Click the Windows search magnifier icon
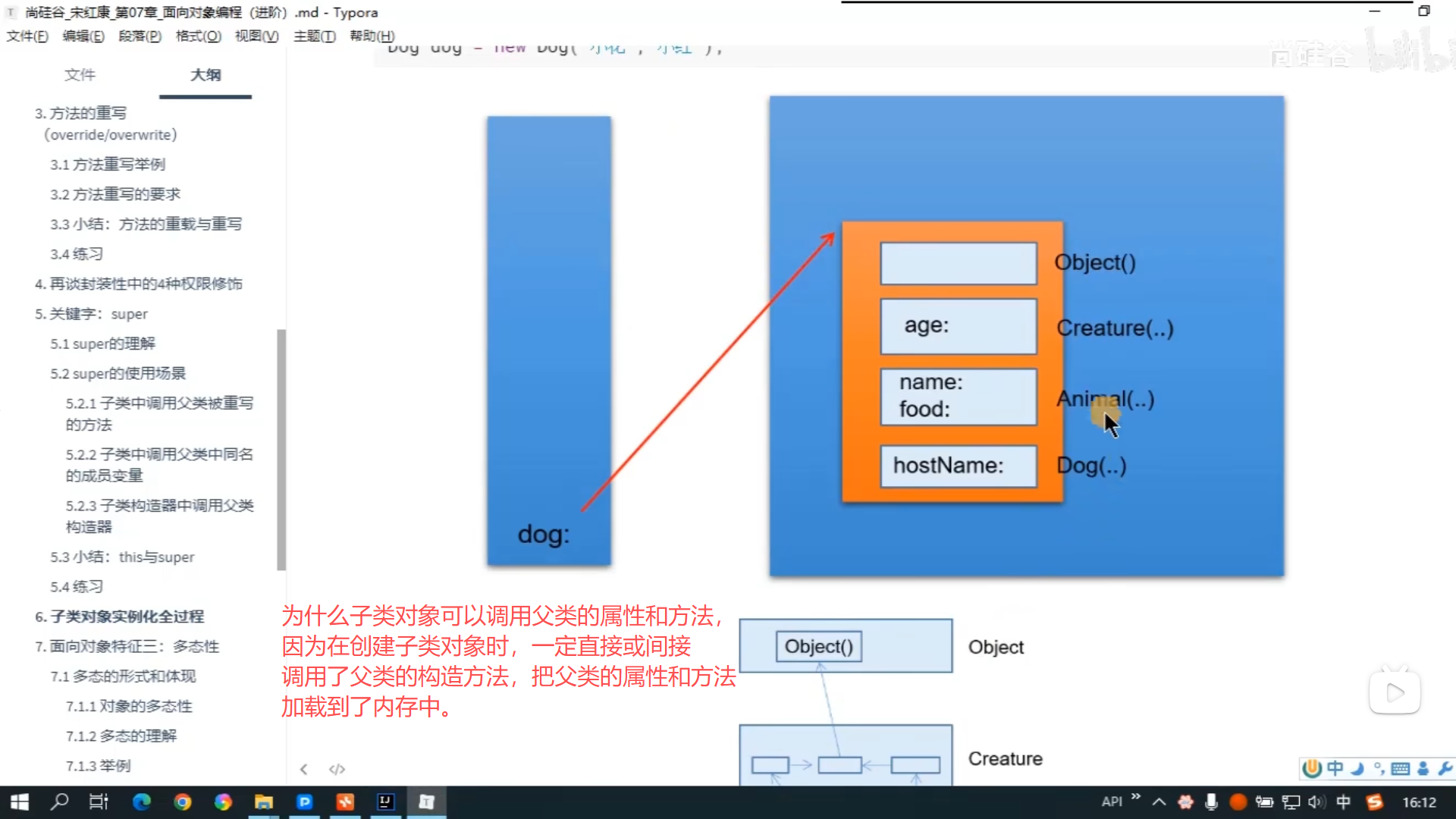This screenshot has height=819, width=1456. (x=59, y=802)
